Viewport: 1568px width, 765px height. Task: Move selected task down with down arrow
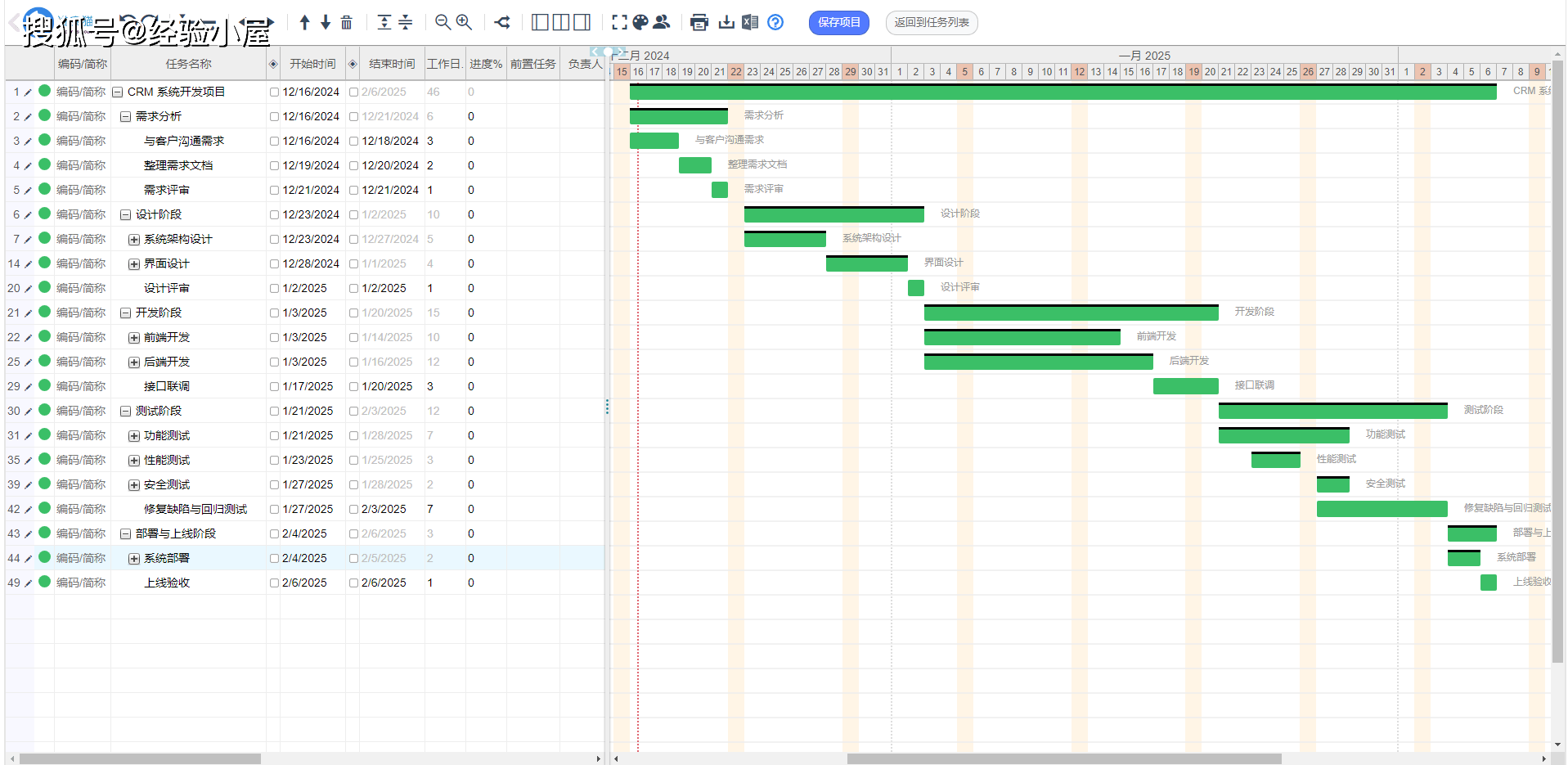coord(326,22)
